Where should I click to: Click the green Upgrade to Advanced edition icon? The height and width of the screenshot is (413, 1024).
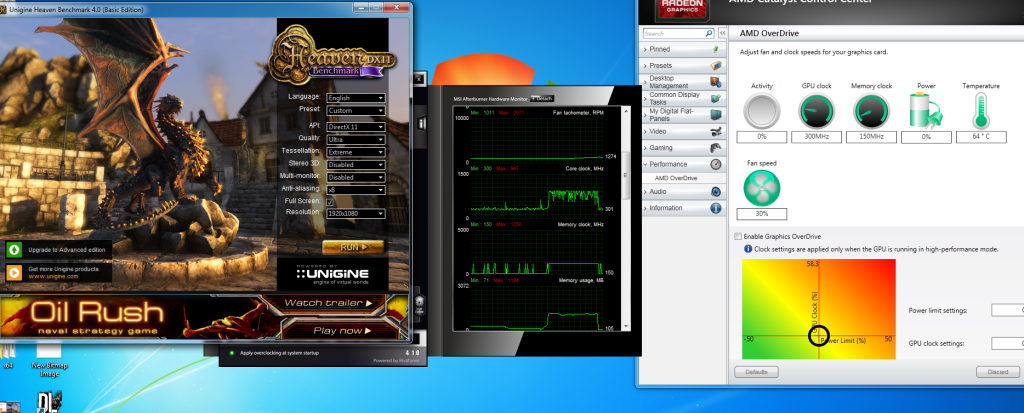click(x=15, y=249)
